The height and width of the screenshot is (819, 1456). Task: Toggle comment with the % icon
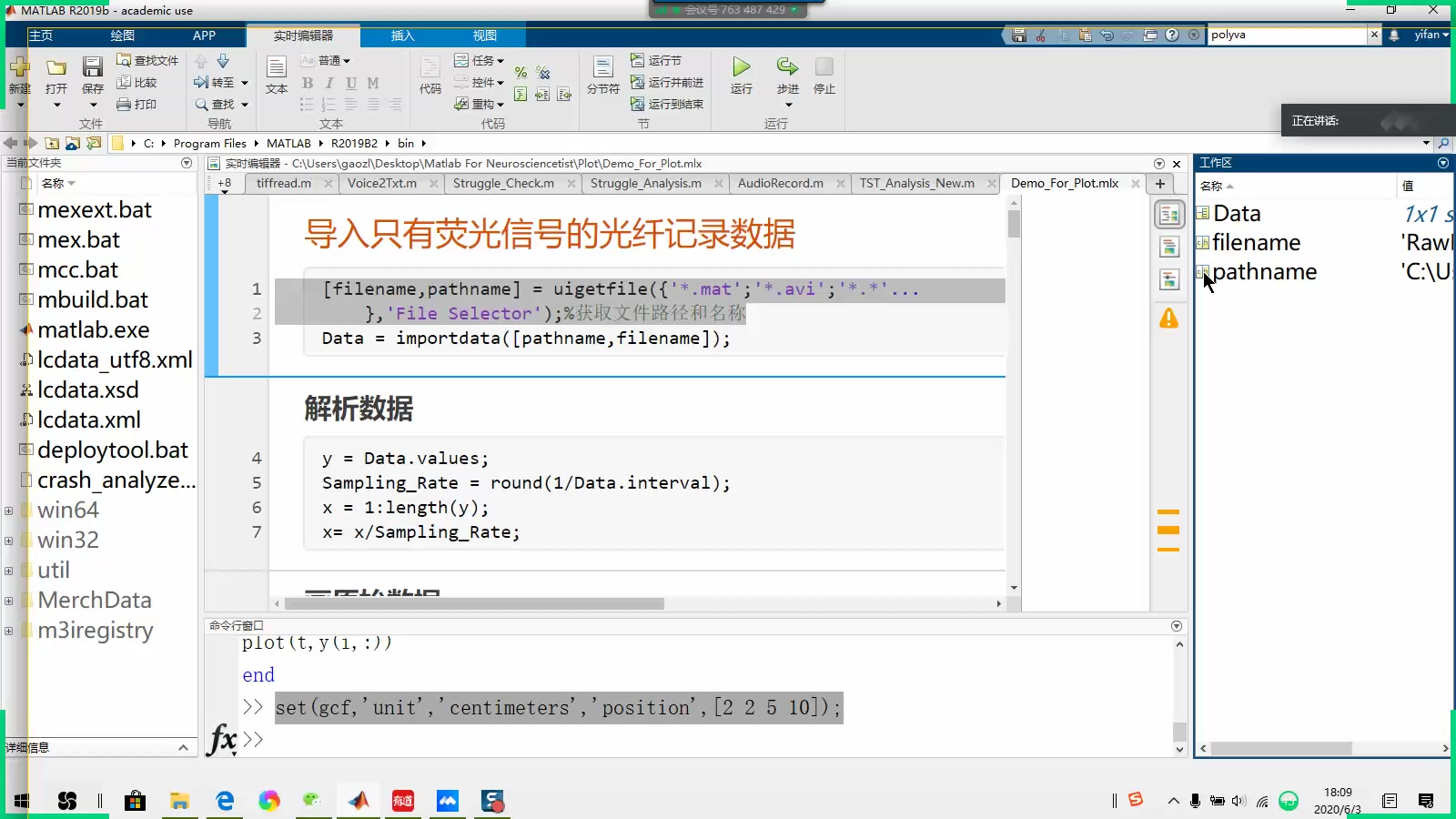(521, 70)
